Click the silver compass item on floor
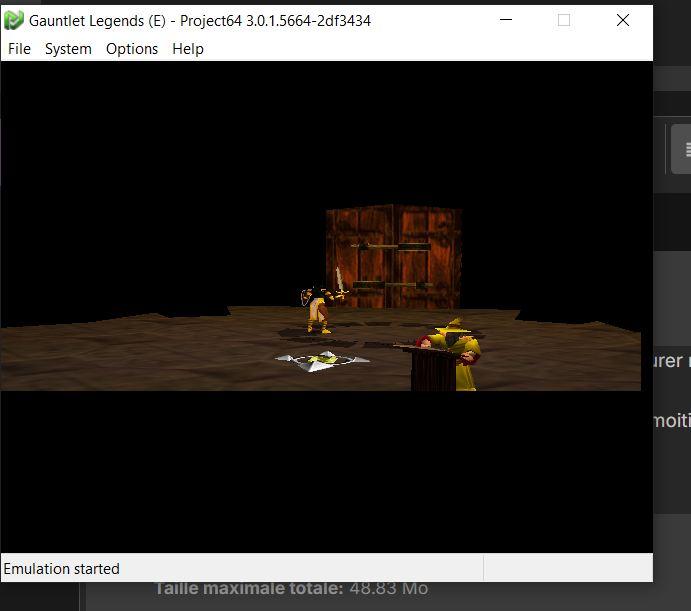 pyautogui.click(x=322, y=361)
